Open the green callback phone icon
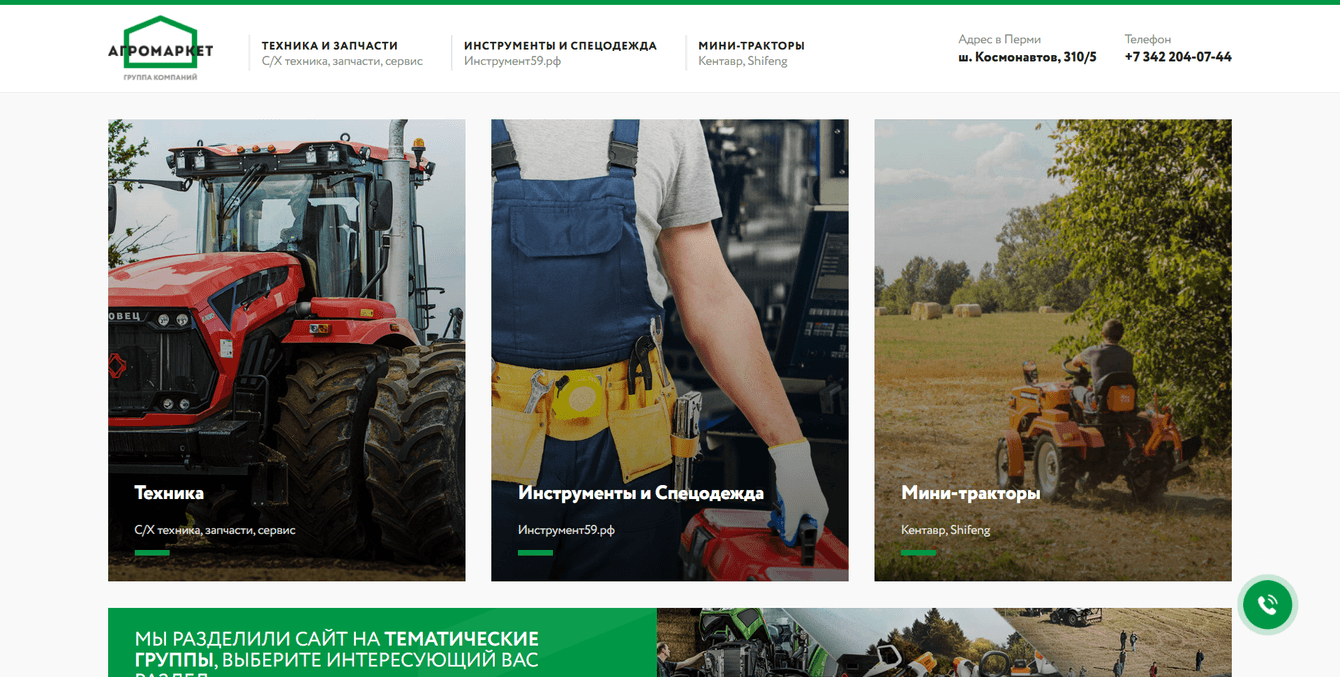 click(x=1267, y=604)
